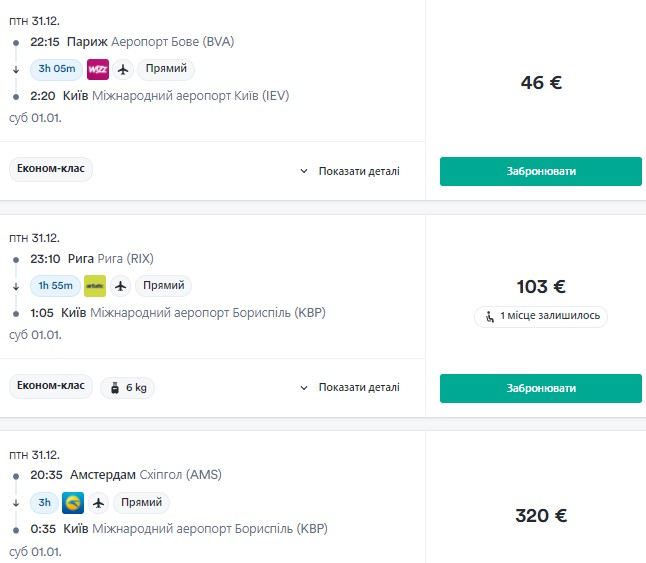Click 'Прямий' badge on Paris flight
Screen dimensions: 646x563
coord(166,69)
